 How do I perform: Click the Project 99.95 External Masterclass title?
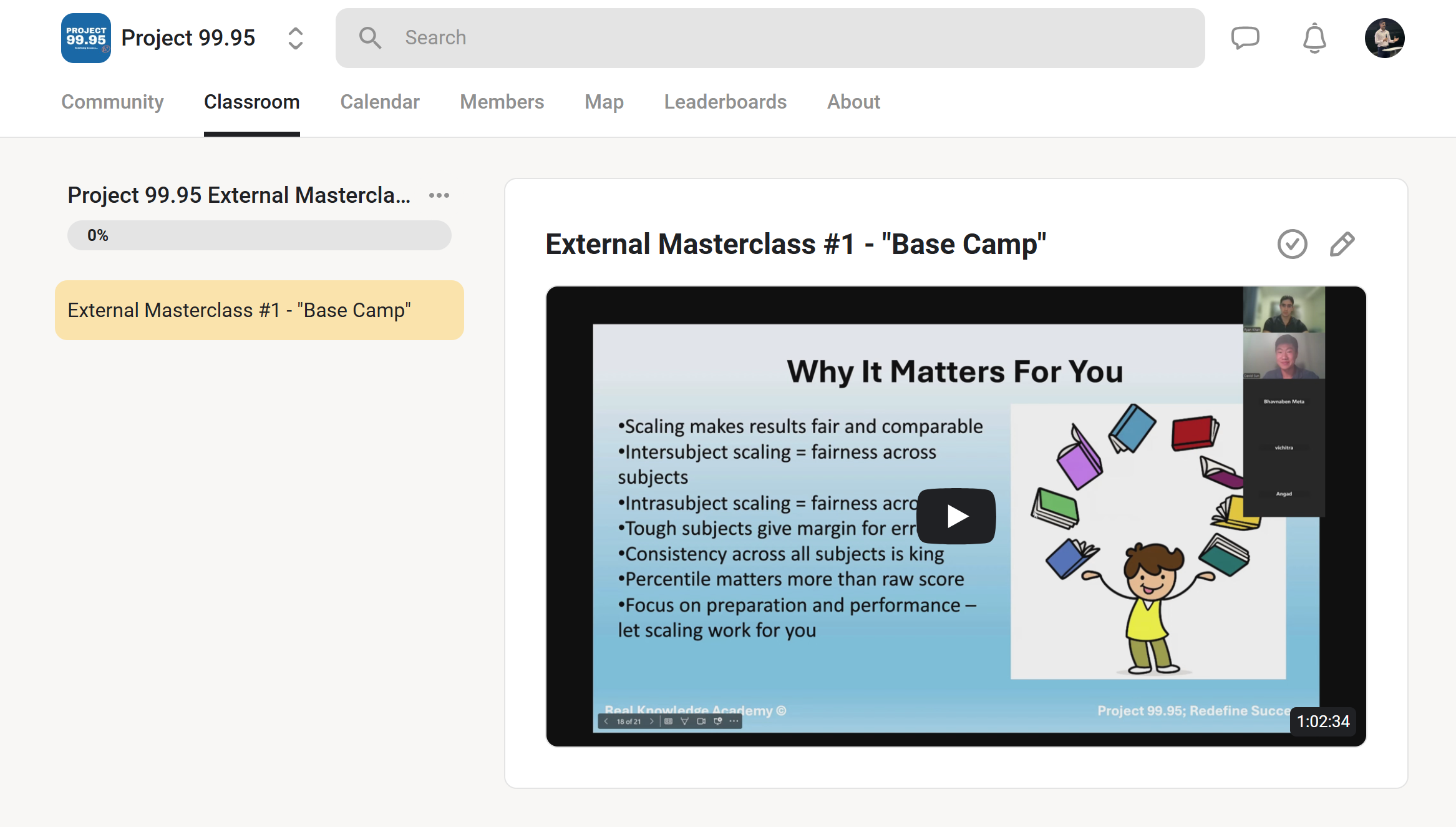[x=239, y=195]
